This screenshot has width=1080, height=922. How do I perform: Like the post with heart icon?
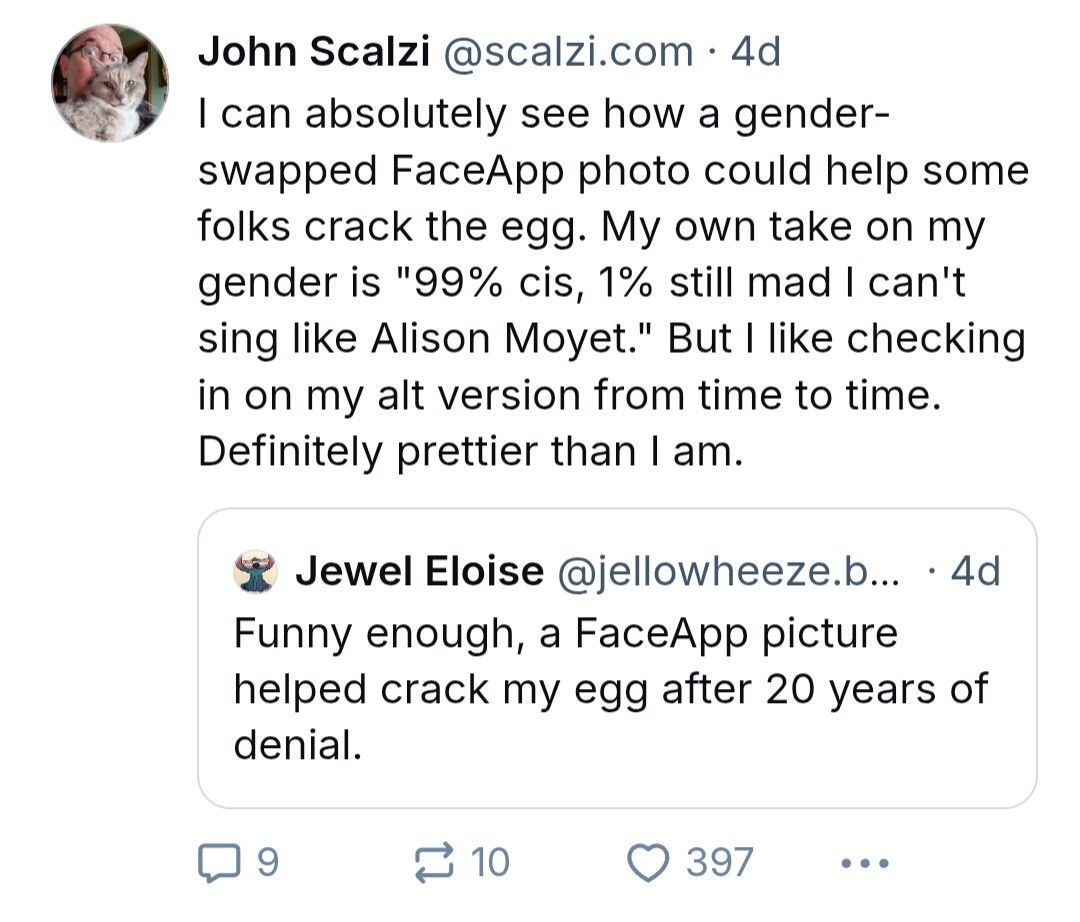[648, 862]
